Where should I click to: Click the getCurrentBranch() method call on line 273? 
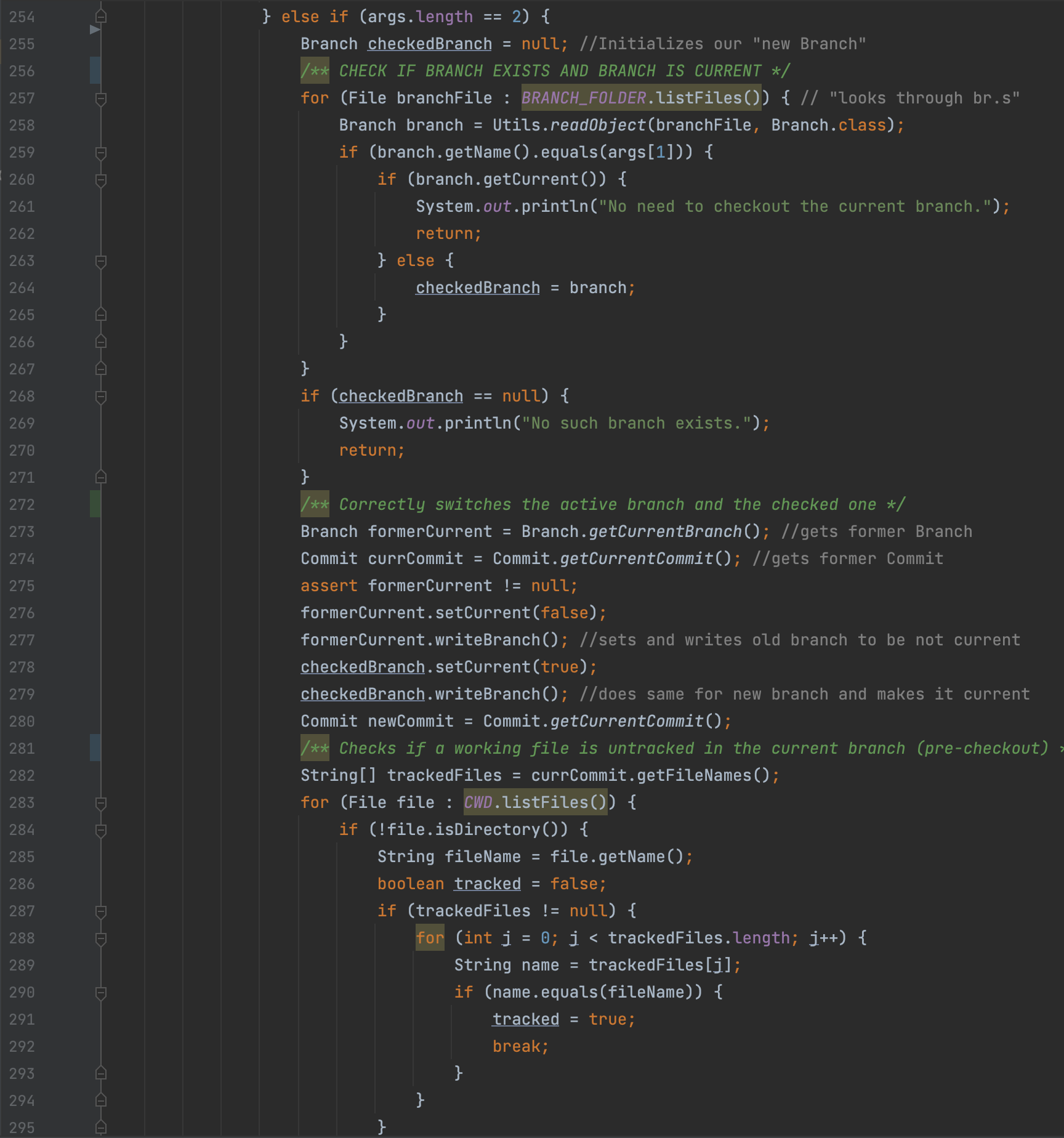(x=665, y=531)
